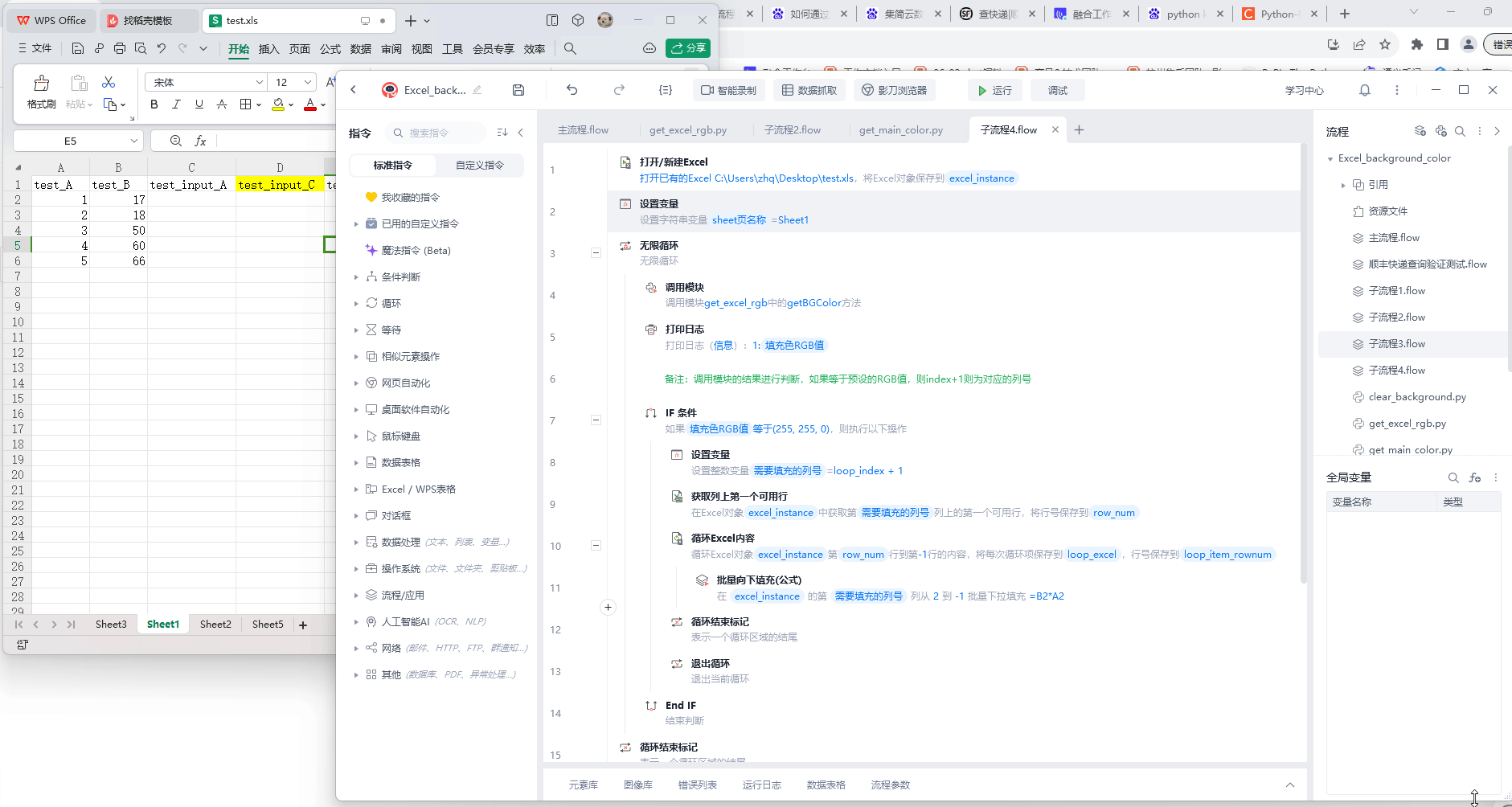Image resolution: width=1512 pixels, height=807 pixels.
Task: Click the save icon in the WPS quick toolbar
Action: [x=78, y=48]
